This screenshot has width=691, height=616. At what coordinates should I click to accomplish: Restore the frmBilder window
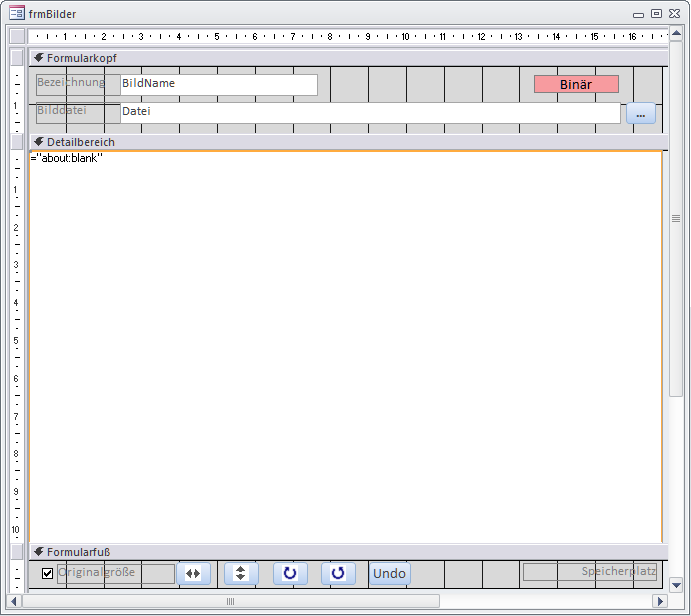656,14
